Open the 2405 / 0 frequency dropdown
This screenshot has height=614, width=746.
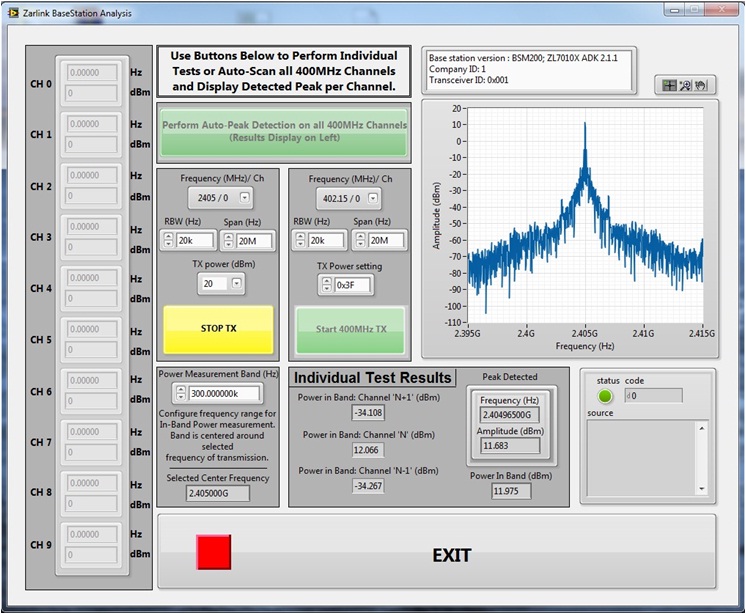tap(245, 198)
